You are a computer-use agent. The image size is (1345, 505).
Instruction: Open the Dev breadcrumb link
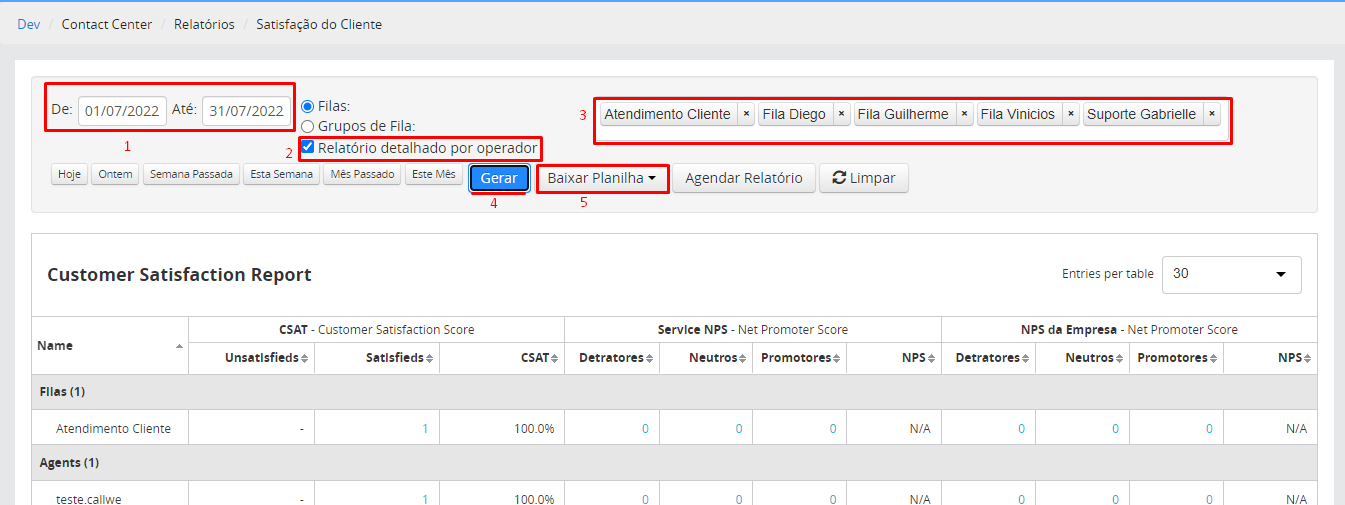click(x=29, y=24)
